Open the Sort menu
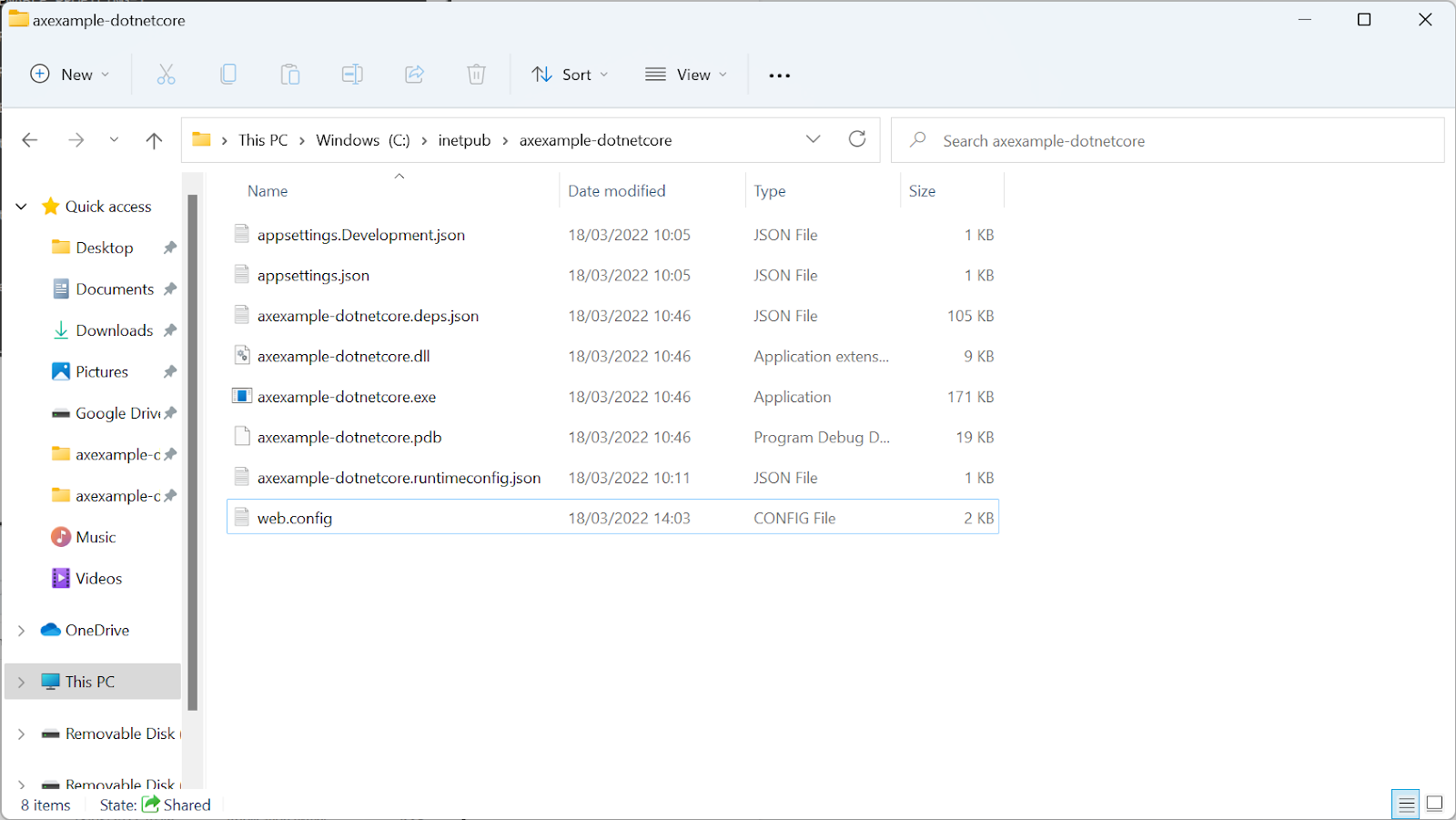This screenshot has height=820, width=1456. [570, 75]
